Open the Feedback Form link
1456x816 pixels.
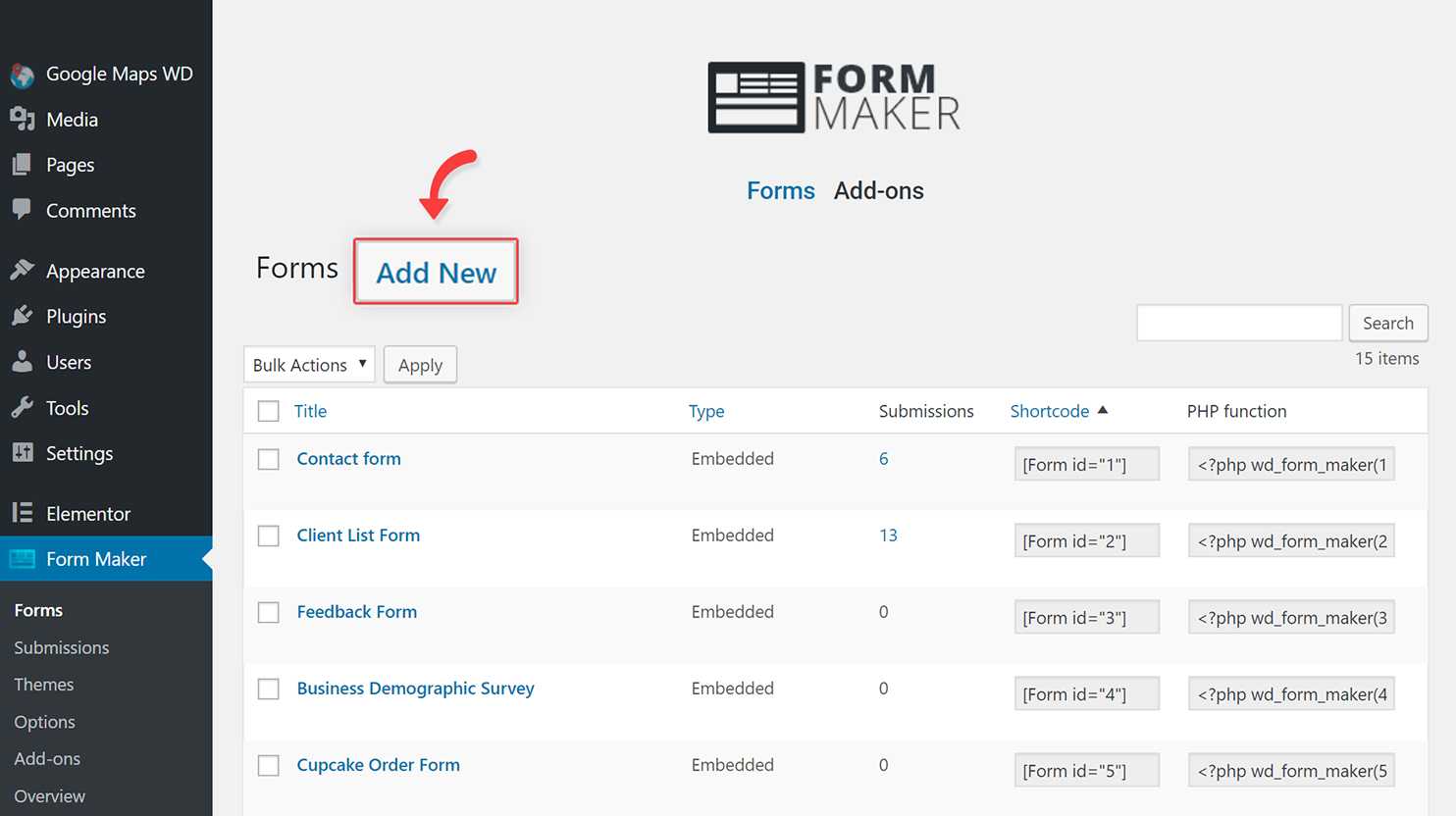pos(357,611)
